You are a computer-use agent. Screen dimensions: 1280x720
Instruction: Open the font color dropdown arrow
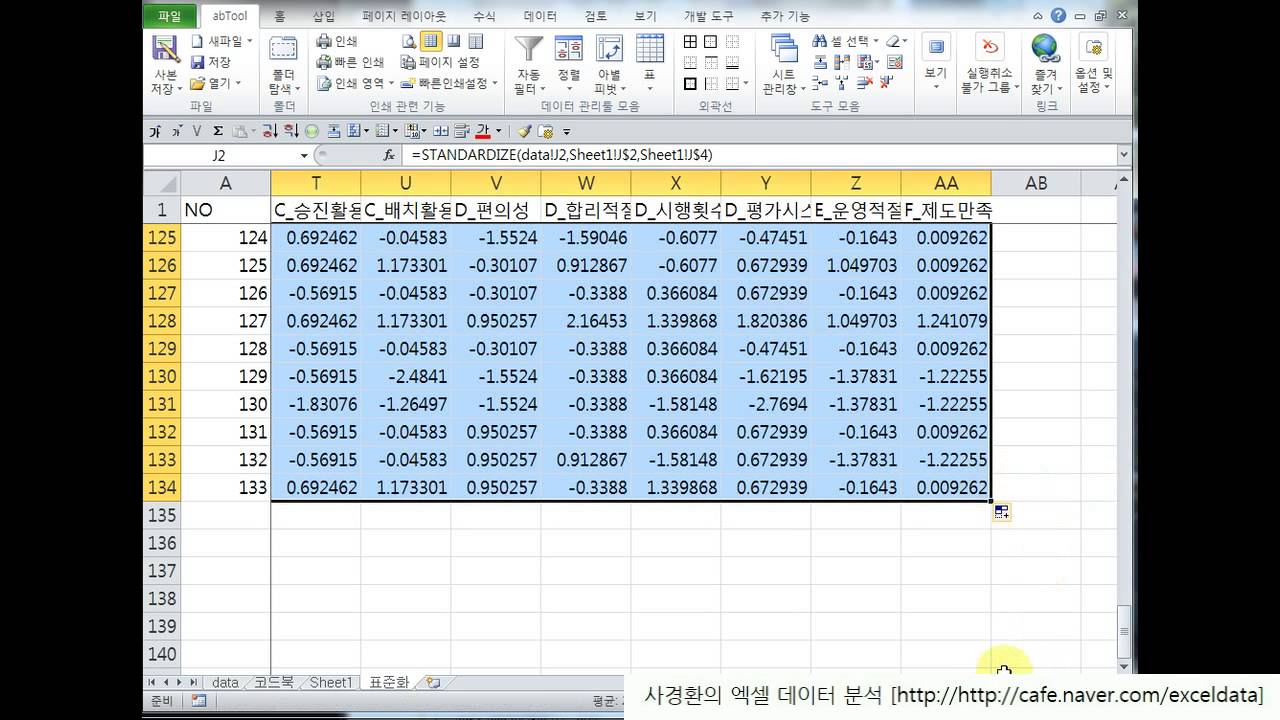[498, 131]
